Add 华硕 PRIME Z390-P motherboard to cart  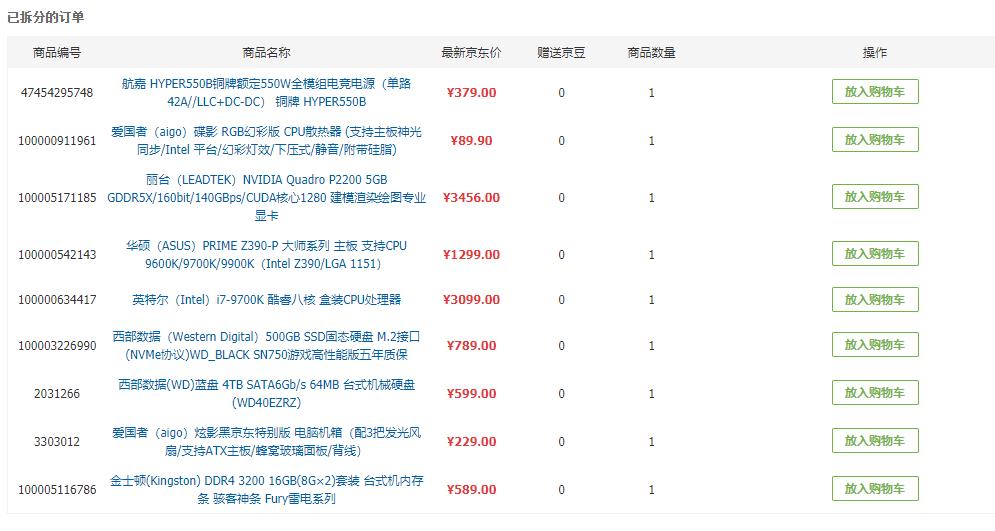tap(875, 254)
